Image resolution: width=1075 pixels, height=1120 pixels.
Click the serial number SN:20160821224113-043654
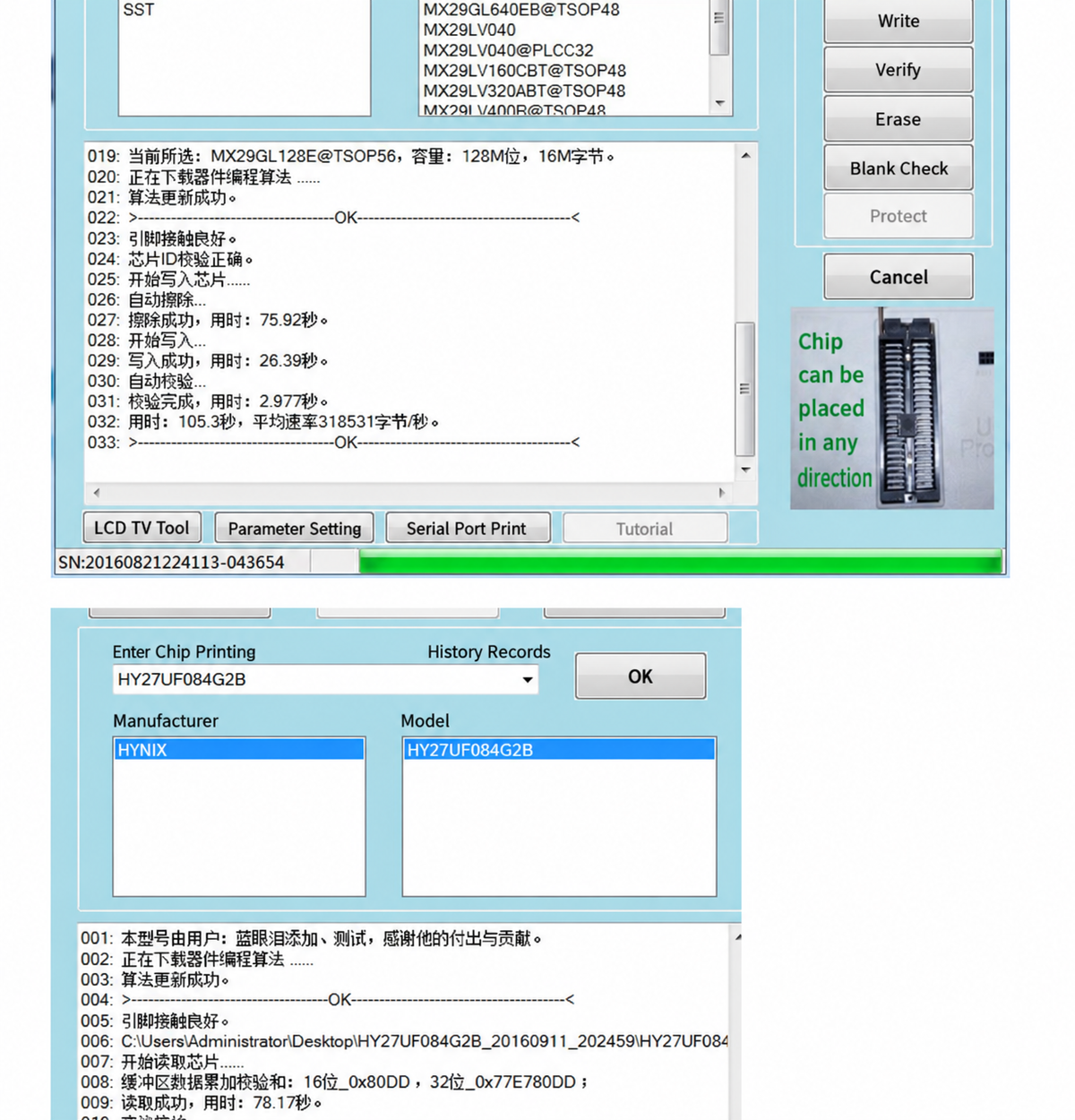click(171, 563)
